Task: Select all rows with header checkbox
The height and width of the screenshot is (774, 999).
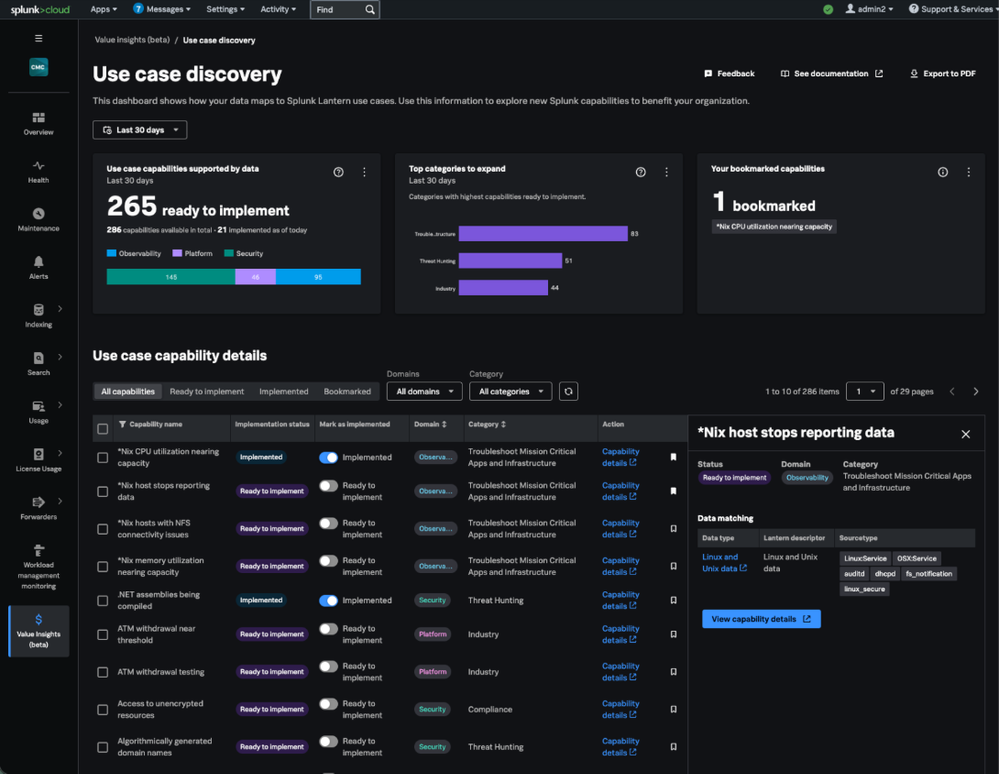Action: coord(103,429)
